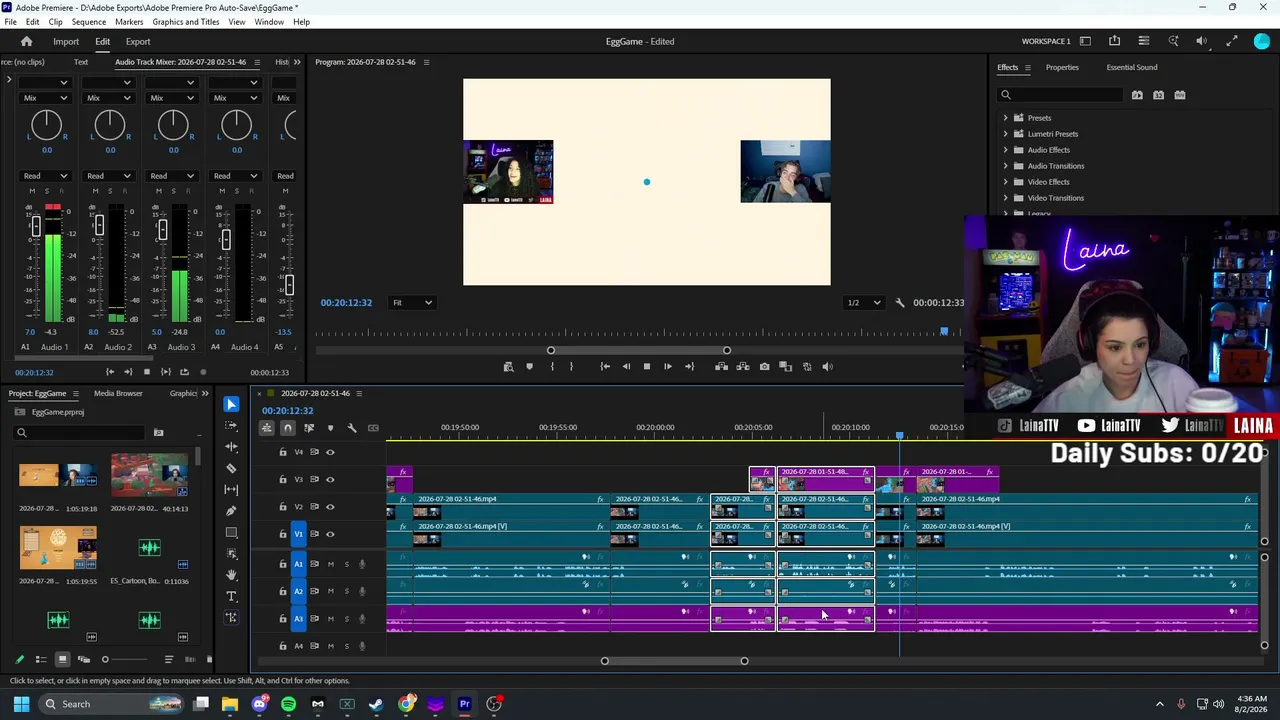Go to the Import workspace

(66, 42)
